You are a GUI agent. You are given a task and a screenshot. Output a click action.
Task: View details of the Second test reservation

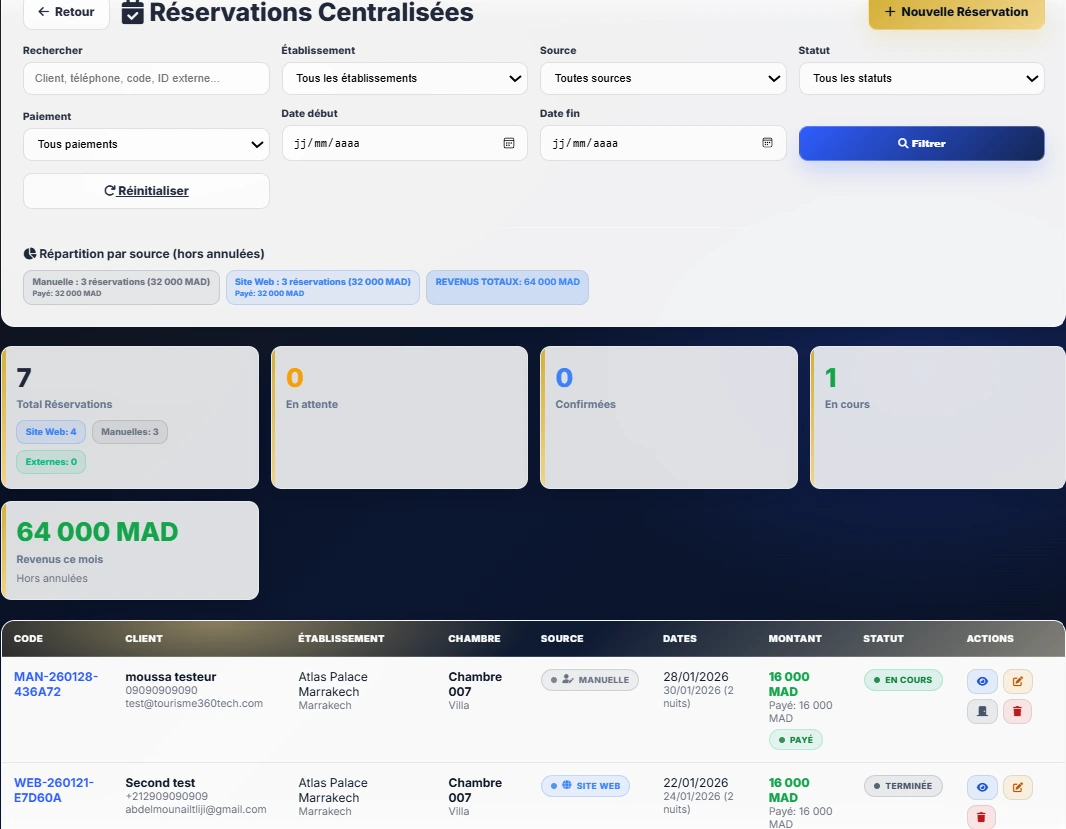click(x=982, y=787)
